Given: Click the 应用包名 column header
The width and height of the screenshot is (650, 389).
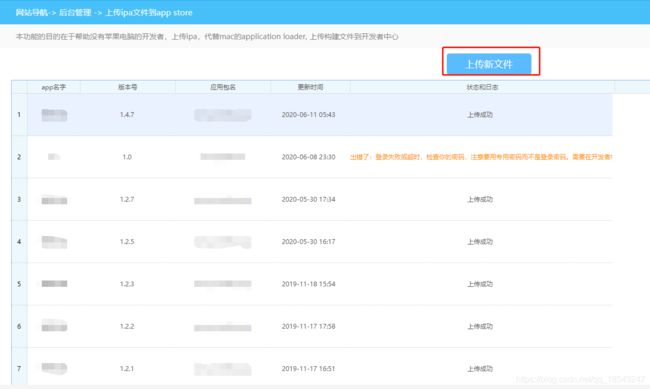Looking at the screenshot, I should click(223, 87).
